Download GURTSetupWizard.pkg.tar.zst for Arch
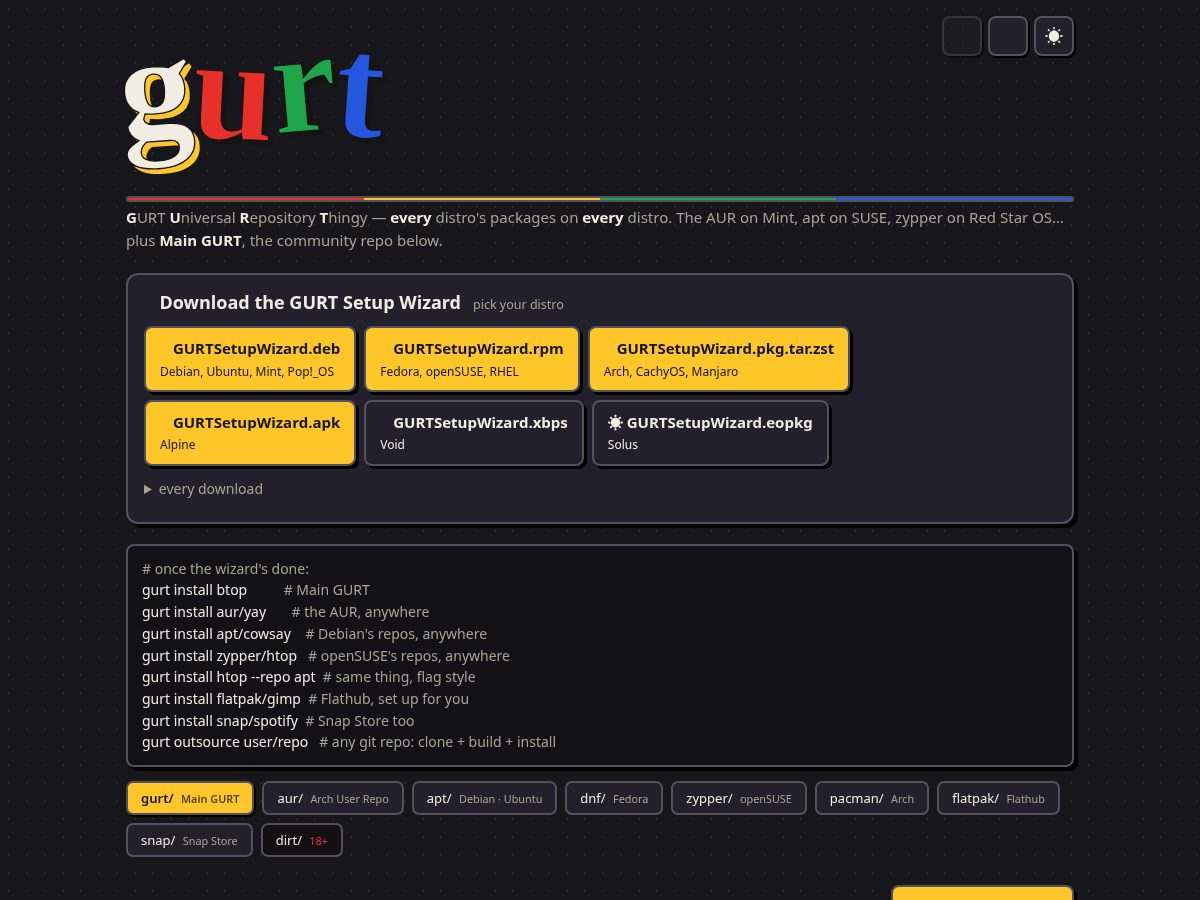 click(x=719, y=359)
